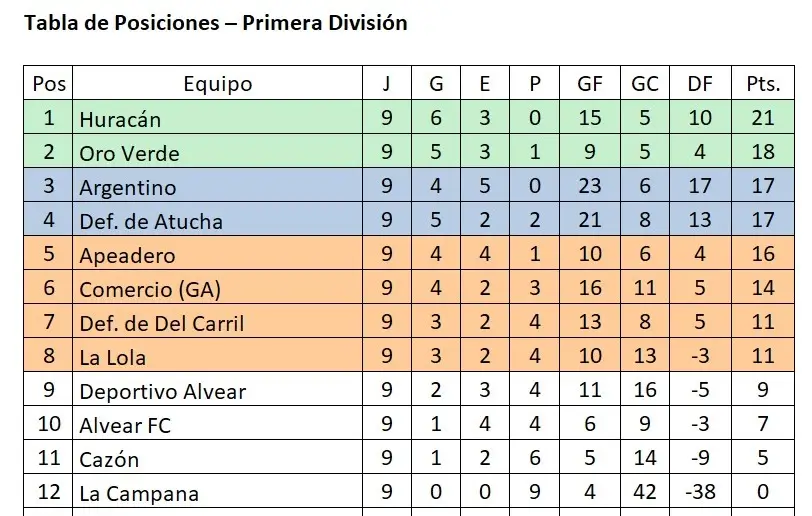Click the Equipo column header
812x516 pixels.
[x=217, y=84]
